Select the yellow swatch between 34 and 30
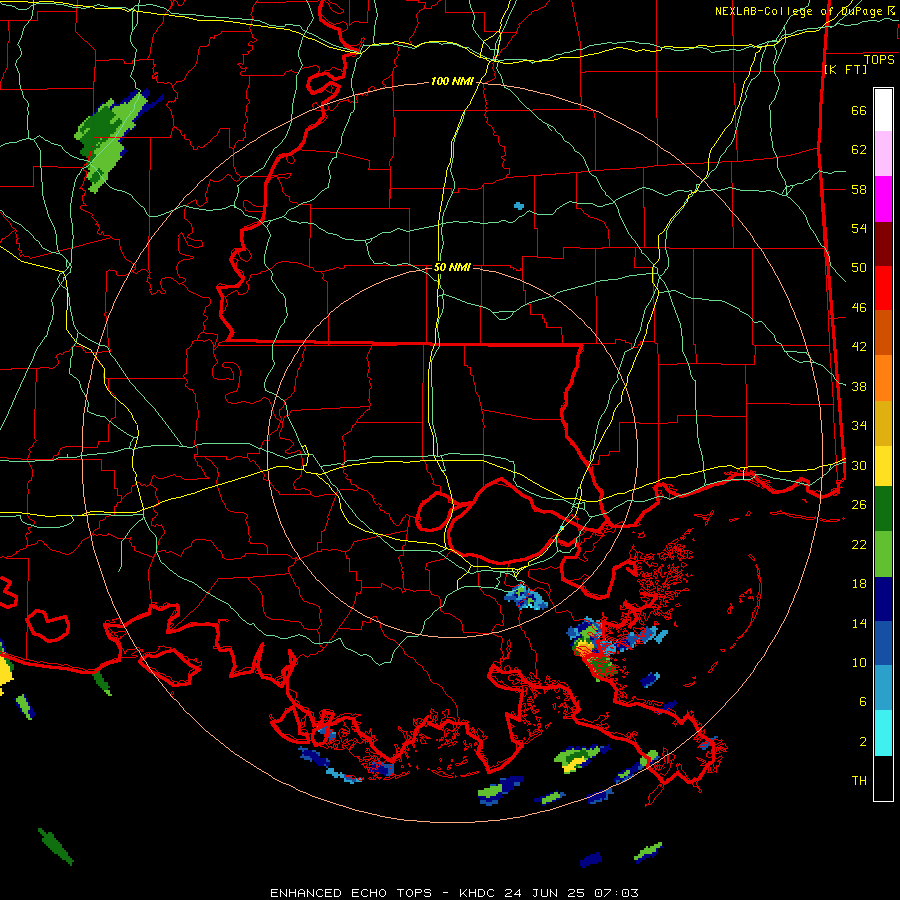This screenshot has width=900, height=900. coord(883,466)
